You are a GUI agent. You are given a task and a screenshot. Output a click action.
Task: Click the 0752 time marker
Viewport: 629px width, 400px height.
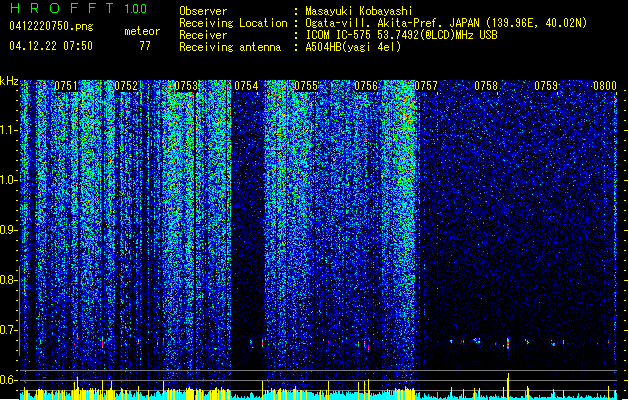tap(126, 86)
